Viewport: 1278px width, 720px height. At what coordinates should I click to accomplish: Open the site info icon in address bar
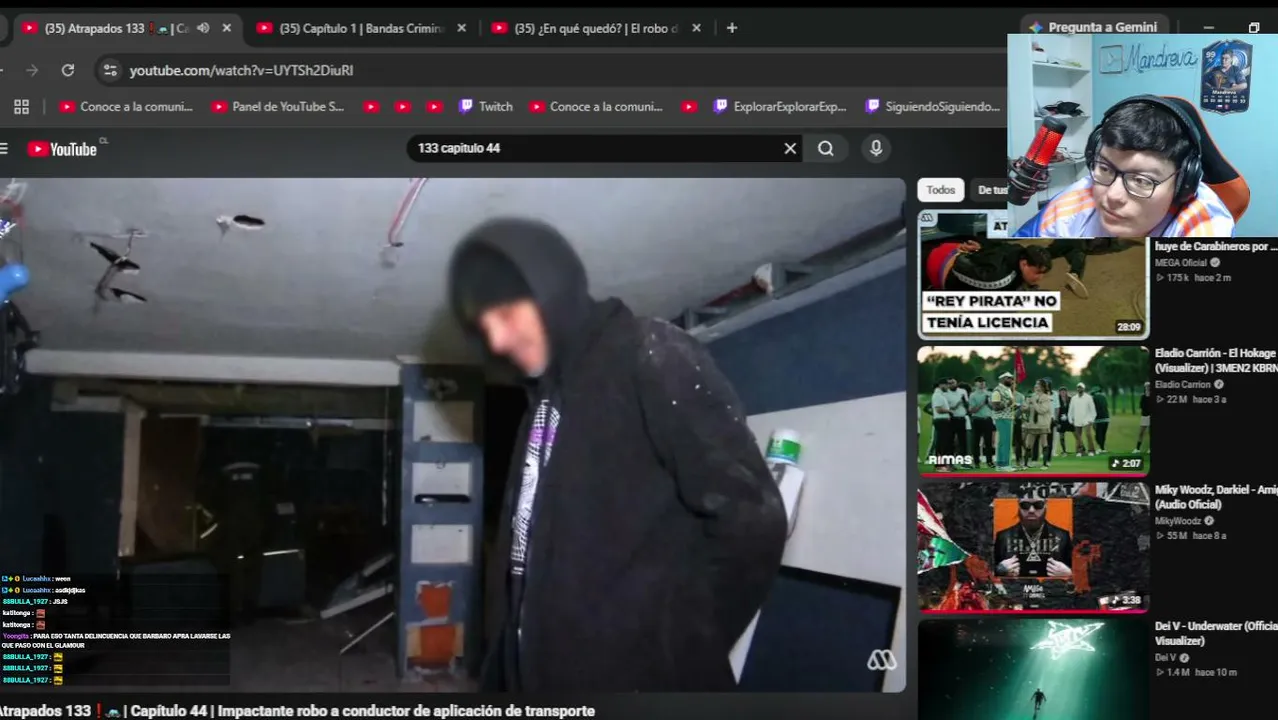(110, 70)
